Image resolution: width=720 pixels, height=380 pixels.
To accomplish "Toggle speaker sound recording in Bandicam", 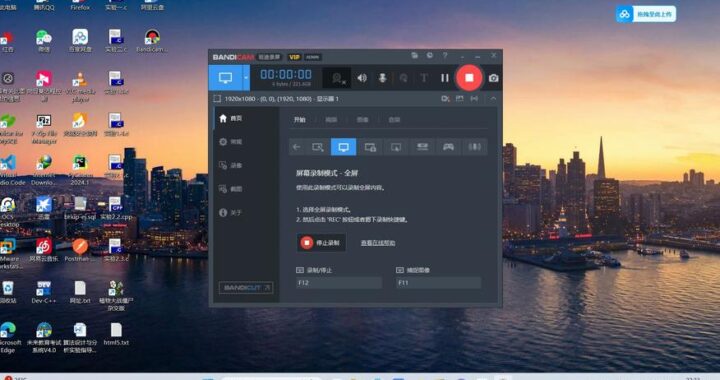I will pyautogui.click(x=362, y=78).
